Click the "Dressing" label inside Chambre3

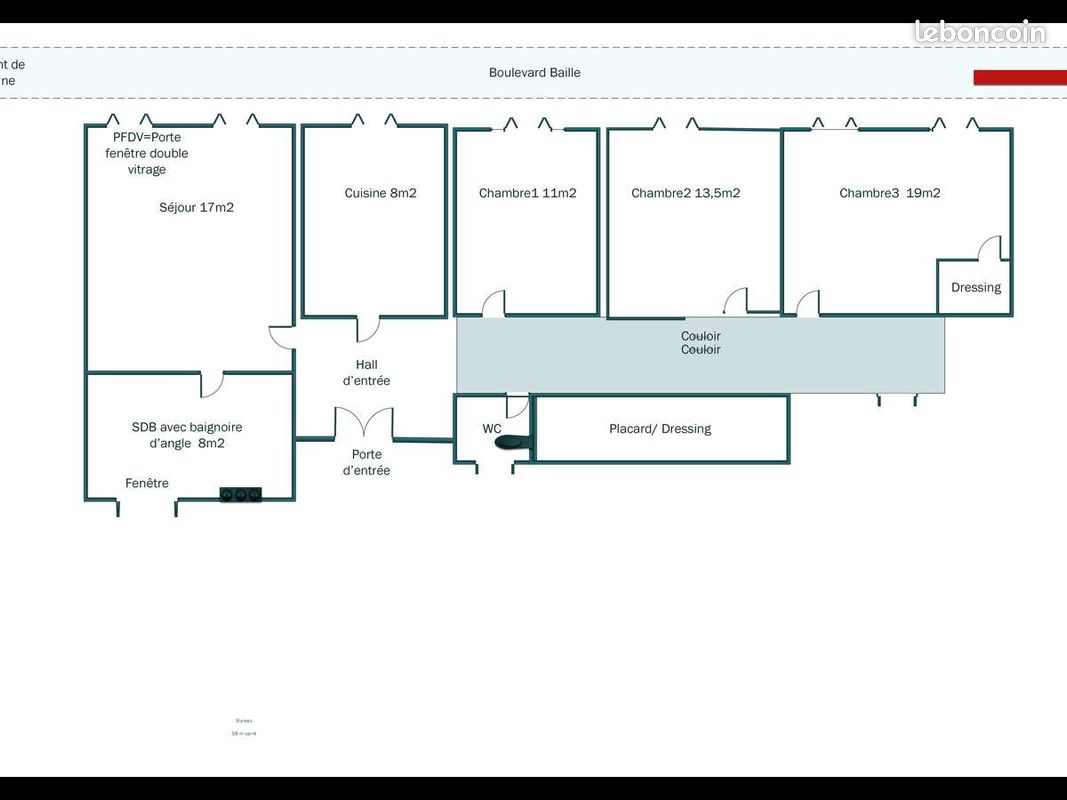(x=976, y=288)
